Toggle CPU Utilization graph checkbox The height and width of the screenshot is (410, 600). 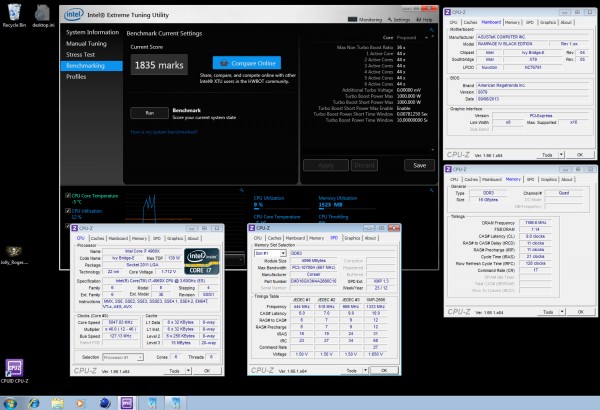68,211
